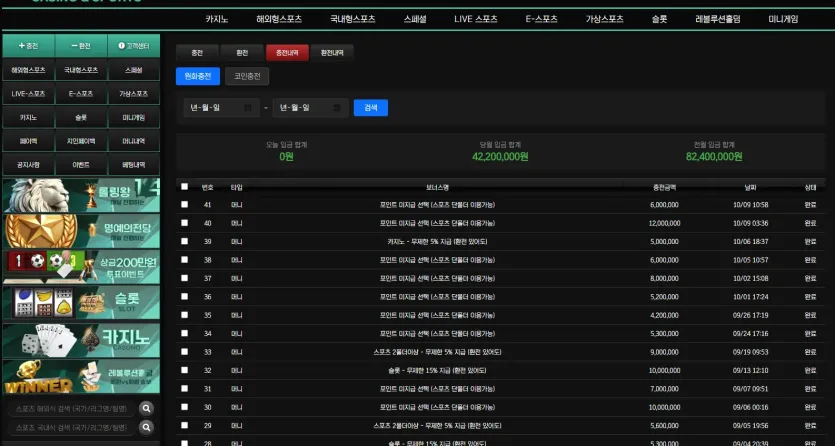Screen dimensions: 835x446
Task: Open the 명예의전당 gold star banner
Action: (x=81, y=231)
